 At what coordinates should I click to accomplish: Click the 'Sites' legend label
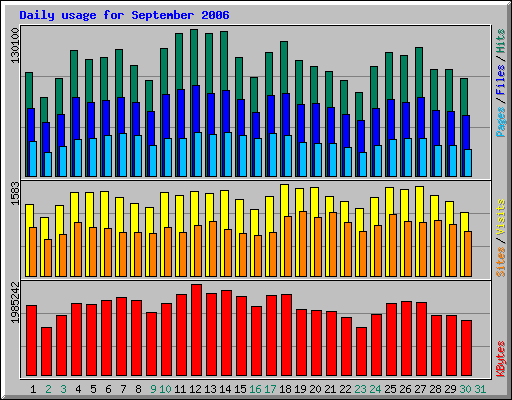tap(500, 262)
